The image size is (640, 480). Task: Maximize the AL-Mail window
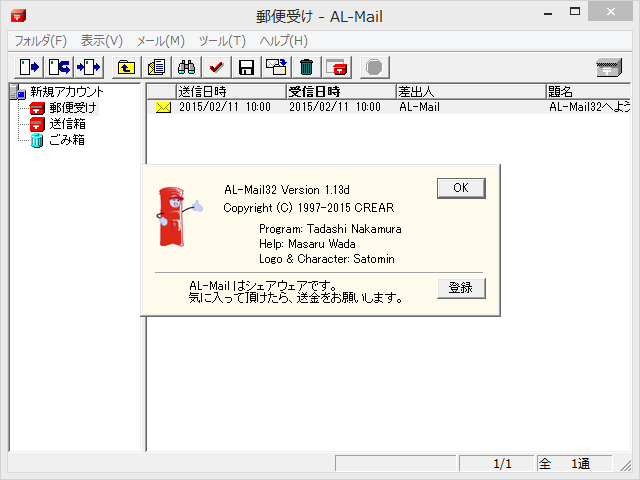(x=575, y=12)
